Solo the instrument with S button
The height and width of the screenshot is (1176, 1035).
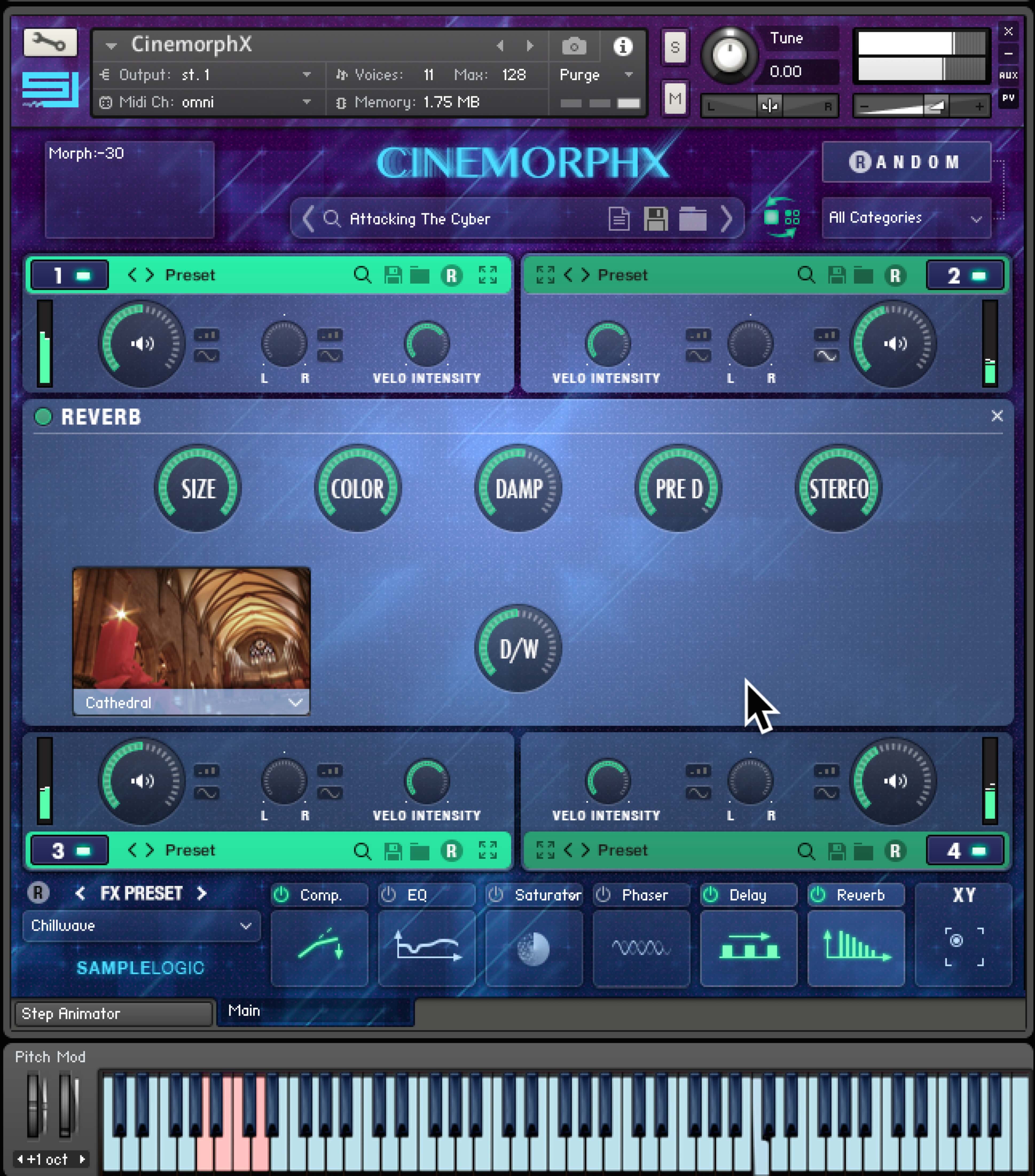pos(675,47)
